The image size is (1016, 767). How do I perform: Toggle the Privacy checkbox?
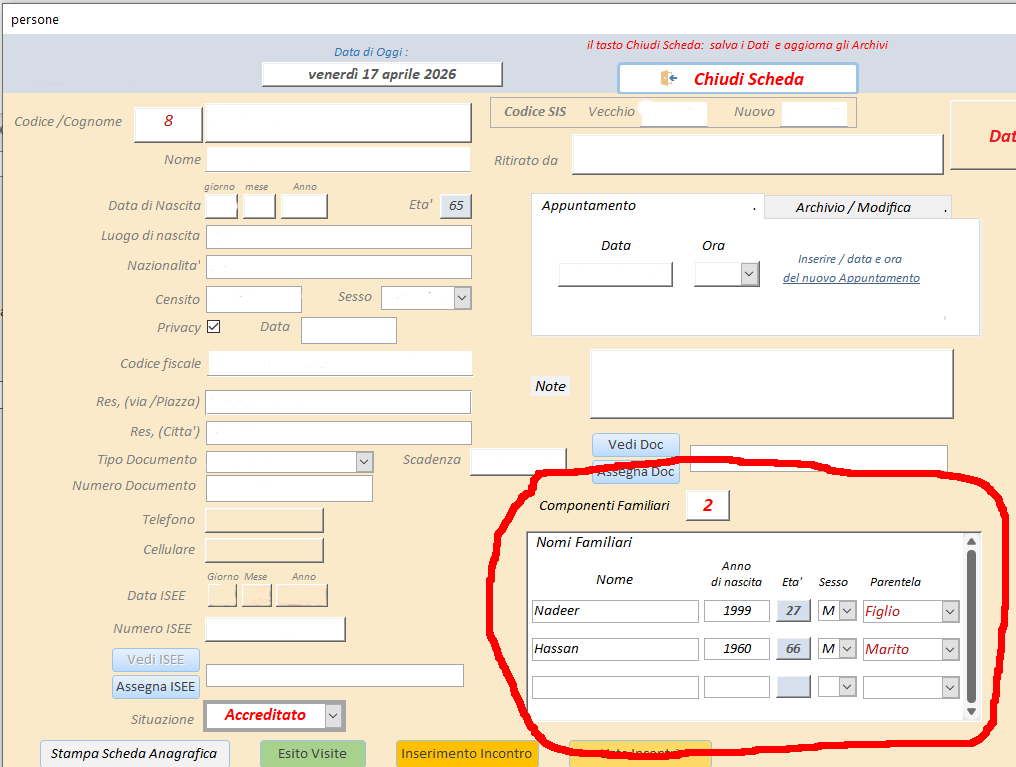click(213, 327)
